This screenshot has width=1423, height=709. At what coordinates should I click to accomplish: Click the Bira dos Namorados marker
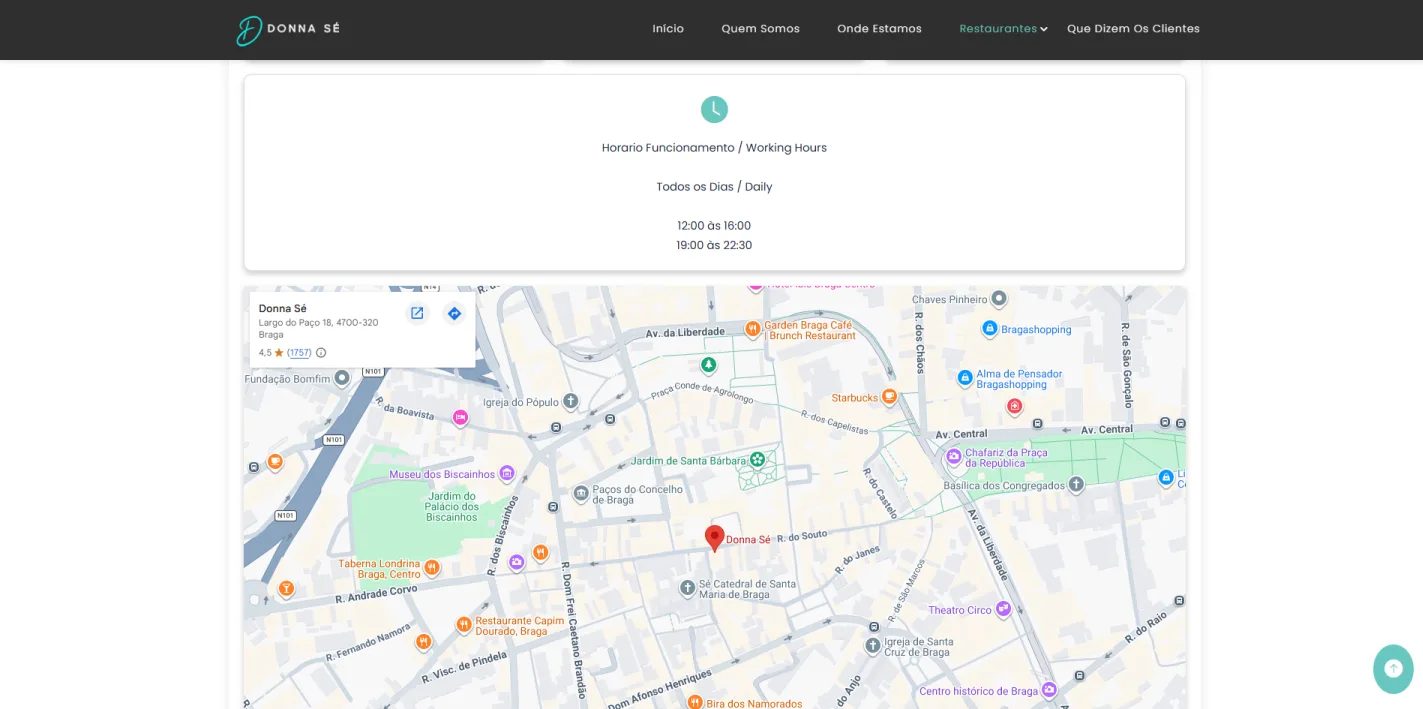[x=695, y=702]
